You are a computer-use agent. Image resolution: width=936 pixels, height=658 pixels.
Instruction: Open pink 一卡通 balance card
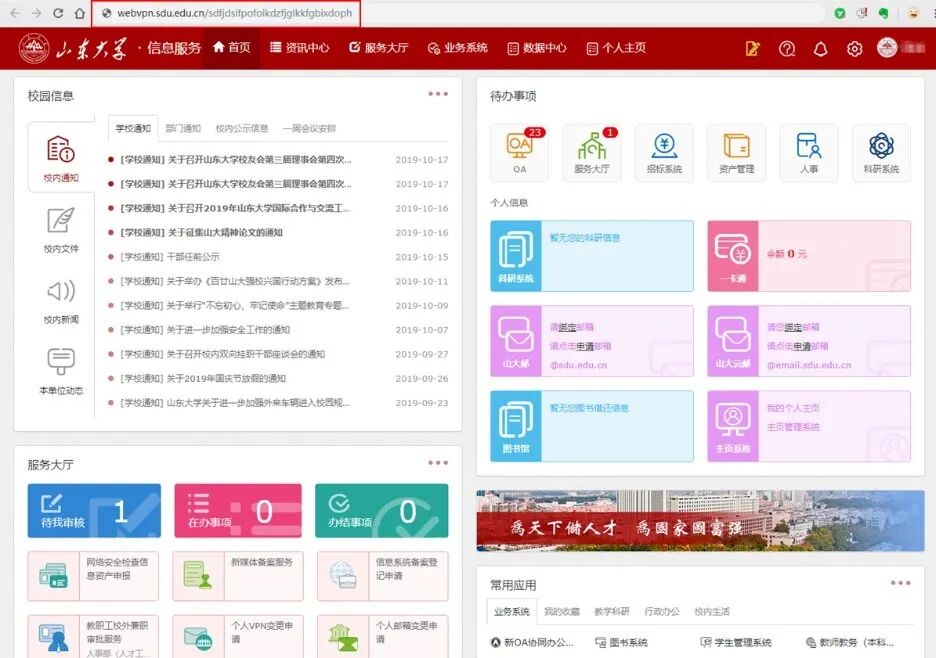[809, 256]
